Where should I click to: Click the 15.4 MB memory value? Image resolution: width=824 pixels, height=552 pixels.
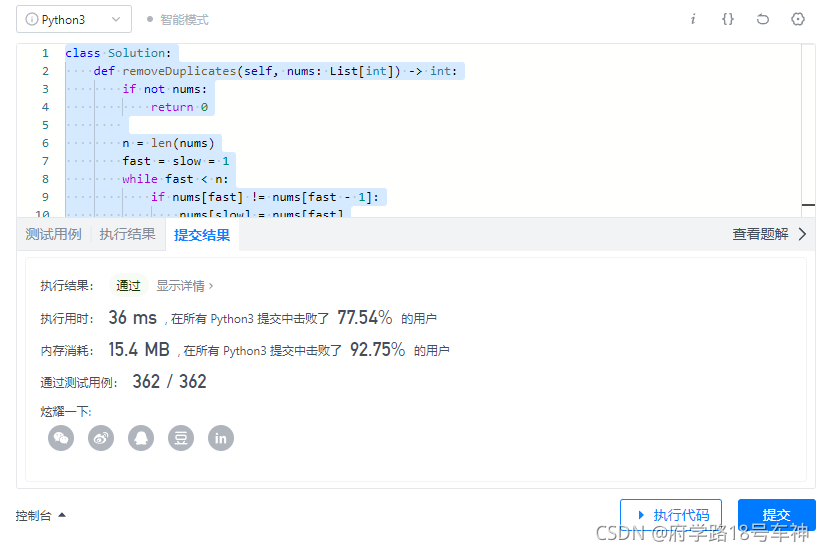point(139,350)
